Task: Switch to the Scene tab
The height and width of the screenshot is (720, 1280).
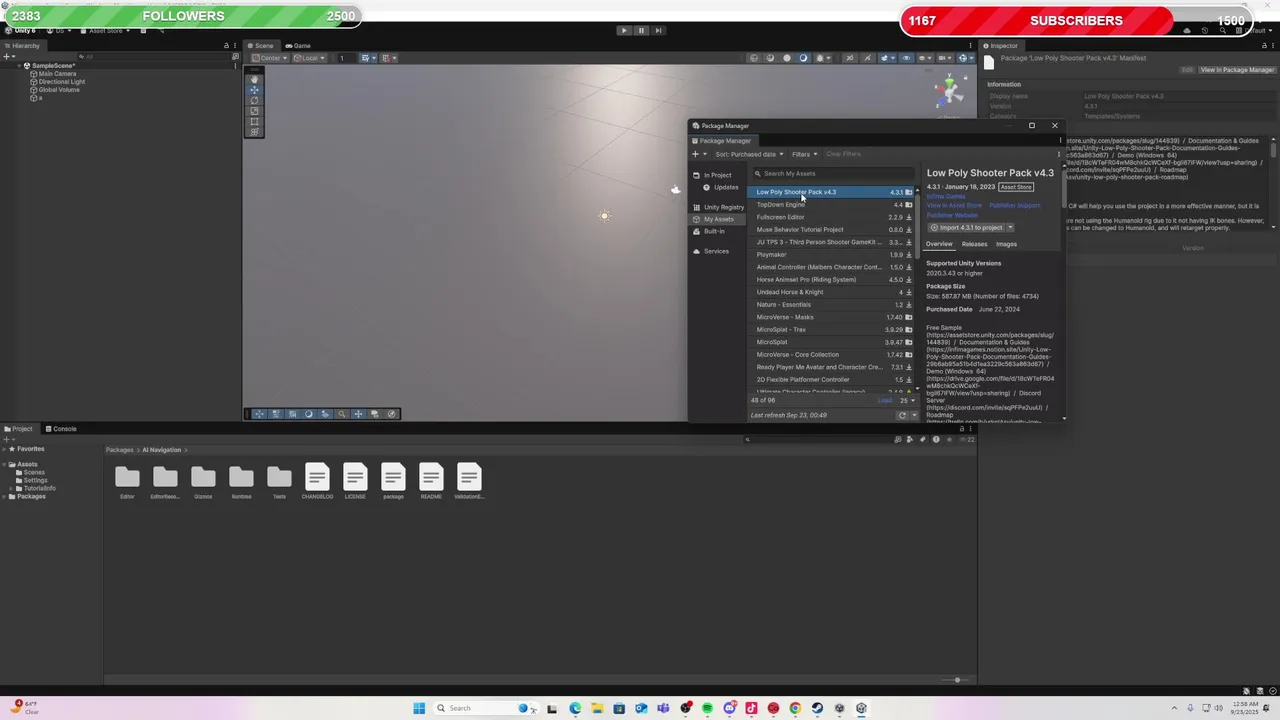Action: coord(260,46)
